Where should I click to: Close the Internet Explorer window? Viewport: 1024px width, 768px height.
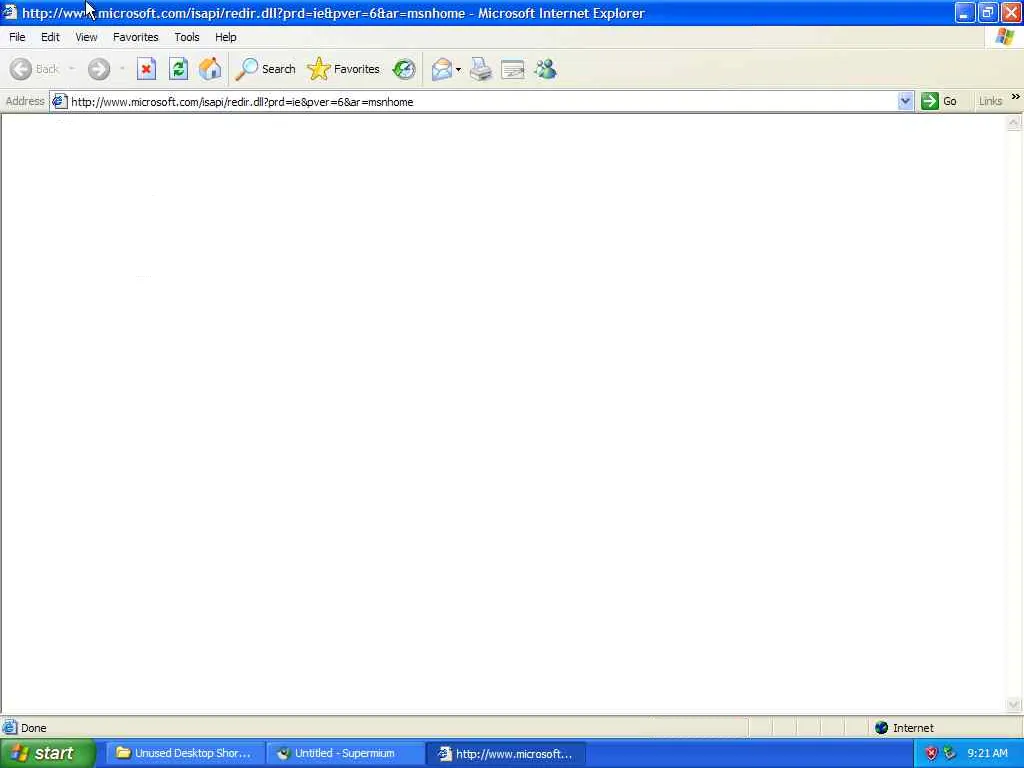click(x=1011, y=12)
